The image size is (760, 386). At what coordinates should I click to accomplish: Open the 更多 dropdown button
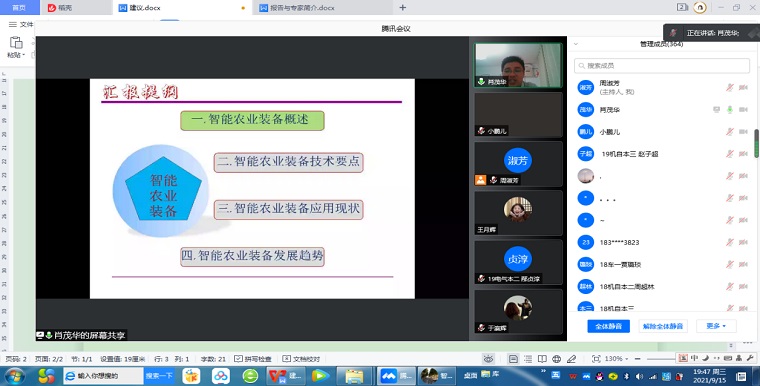click(x=716, y=326)
